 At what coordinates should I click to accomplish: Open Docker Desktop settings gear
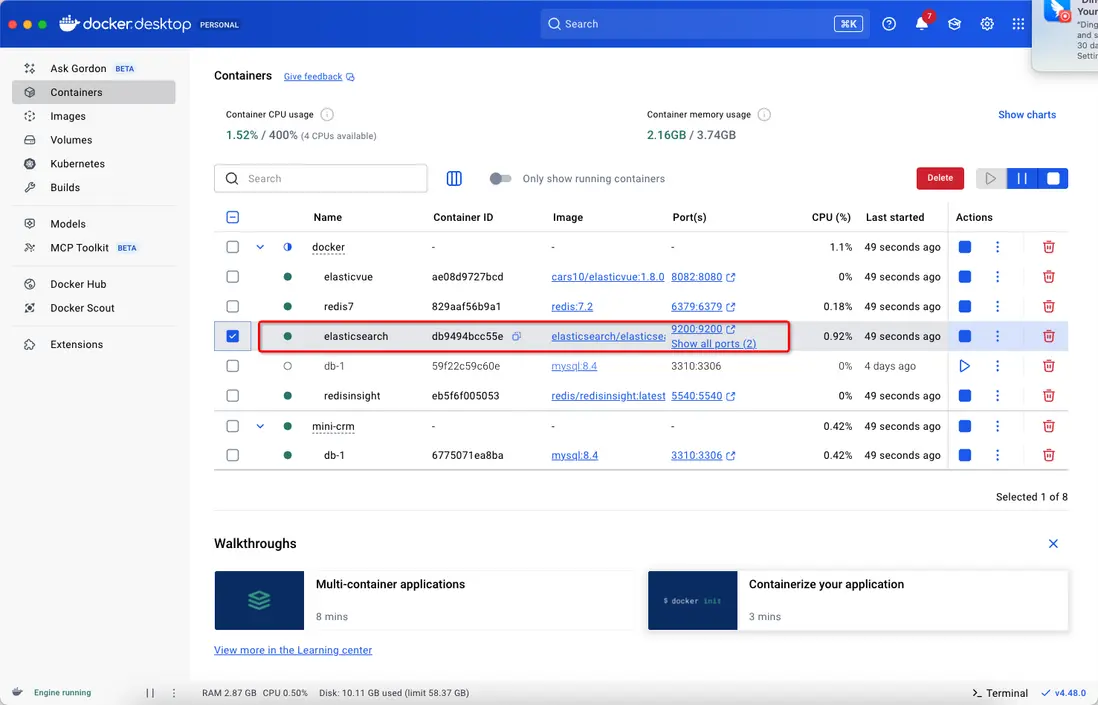pos(987,24)
